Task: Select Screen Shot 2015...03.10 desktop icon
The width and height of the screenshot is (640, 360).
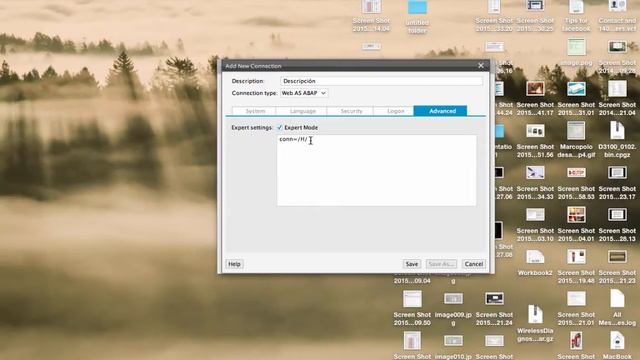Action: [x=535, y=215]
